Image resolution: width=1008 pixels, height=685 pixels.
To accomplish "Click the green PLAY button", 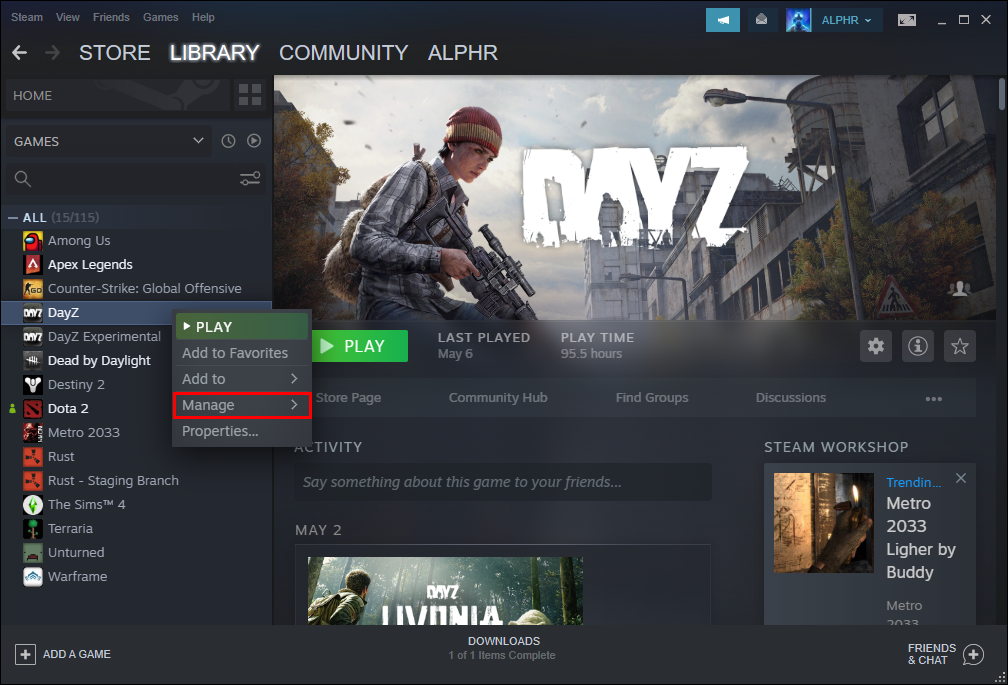I will pos(359,346).
